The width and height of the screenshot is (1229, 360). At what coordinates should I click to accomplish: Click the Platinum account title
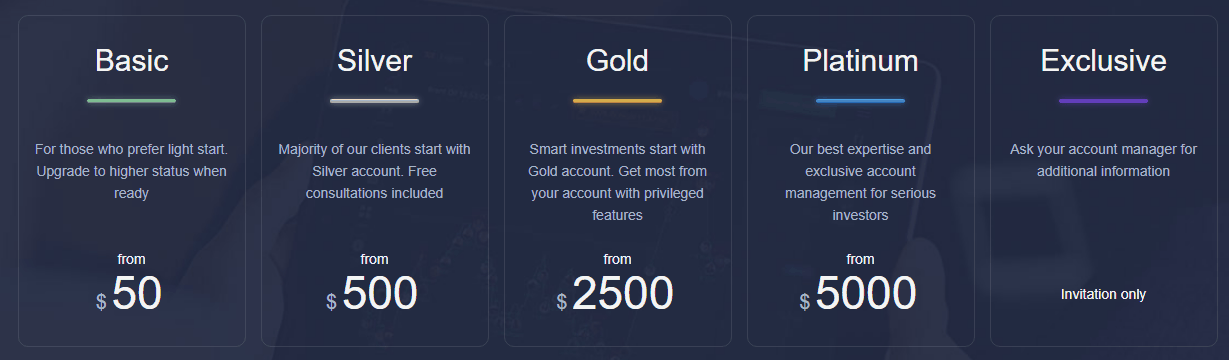(860, 61)
